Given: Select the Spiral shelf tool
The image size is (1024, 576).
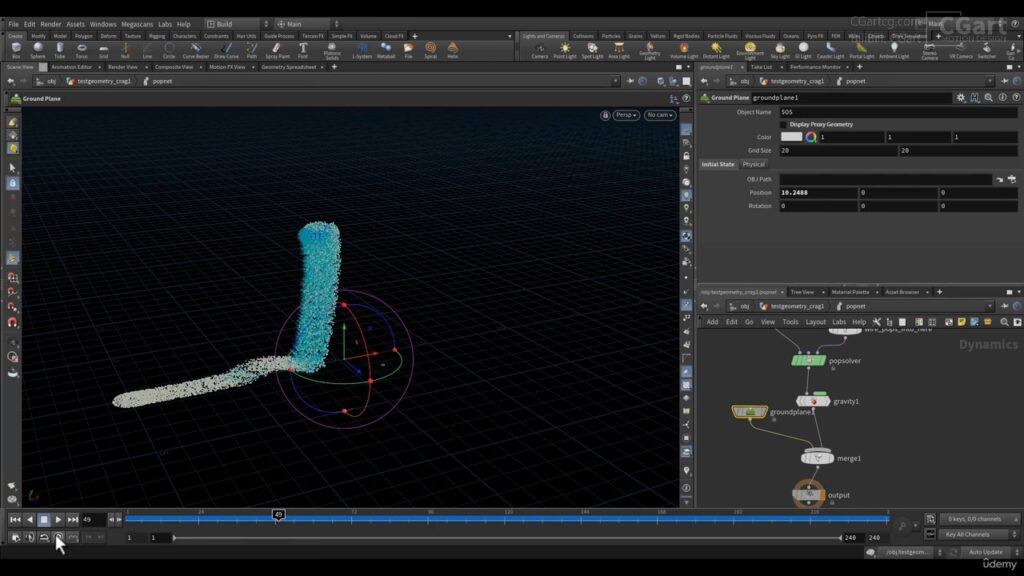Looking at the screenshot, I should coord(430,50).
